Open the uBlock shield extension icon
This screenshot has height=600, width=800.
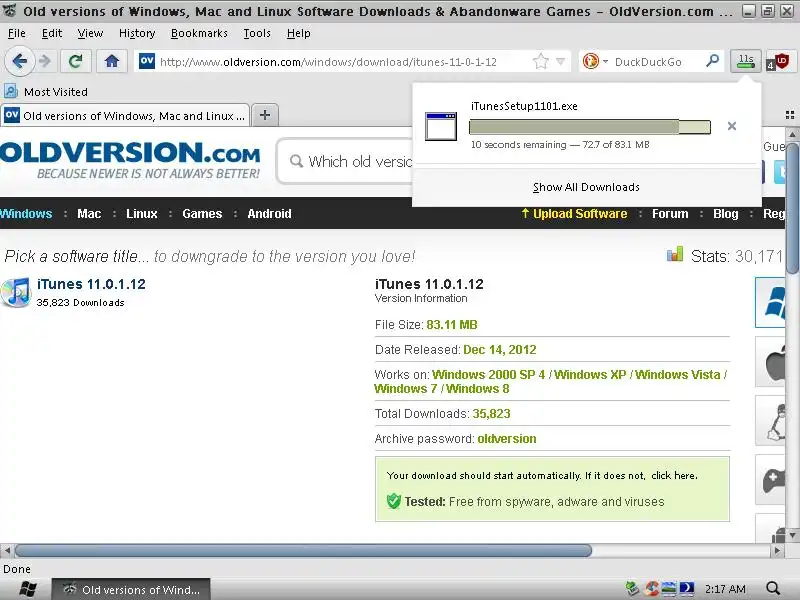(x=778, y=62)
